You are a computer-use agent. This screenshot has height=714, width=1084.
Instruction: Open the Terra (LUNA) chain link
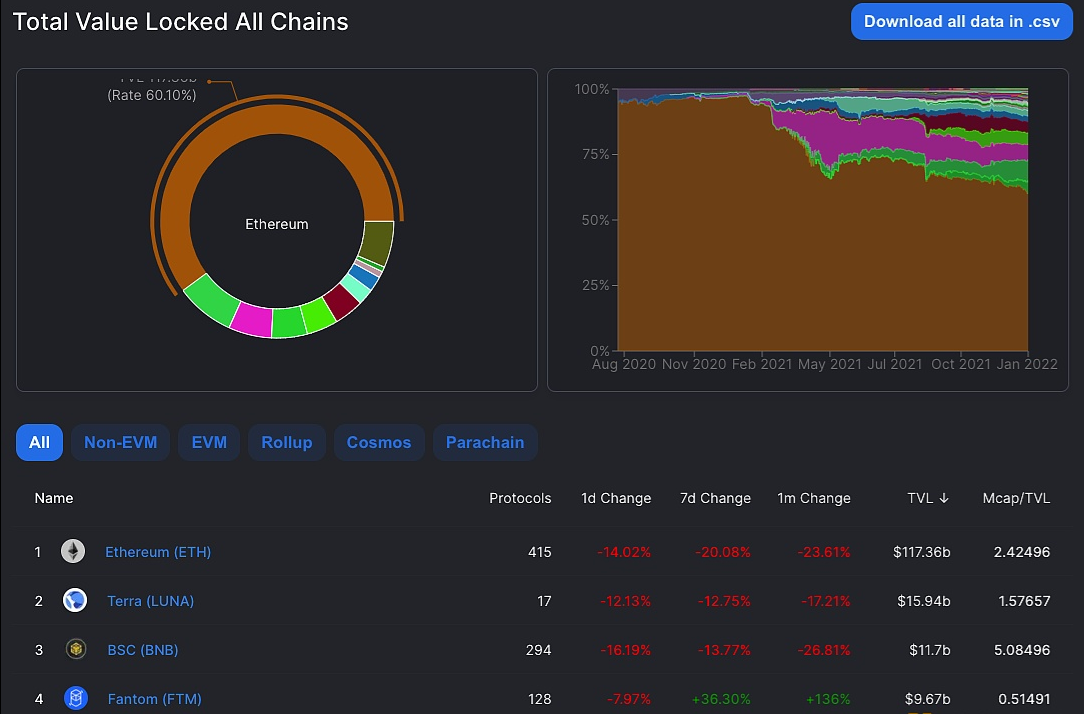[x=151, y=601]
